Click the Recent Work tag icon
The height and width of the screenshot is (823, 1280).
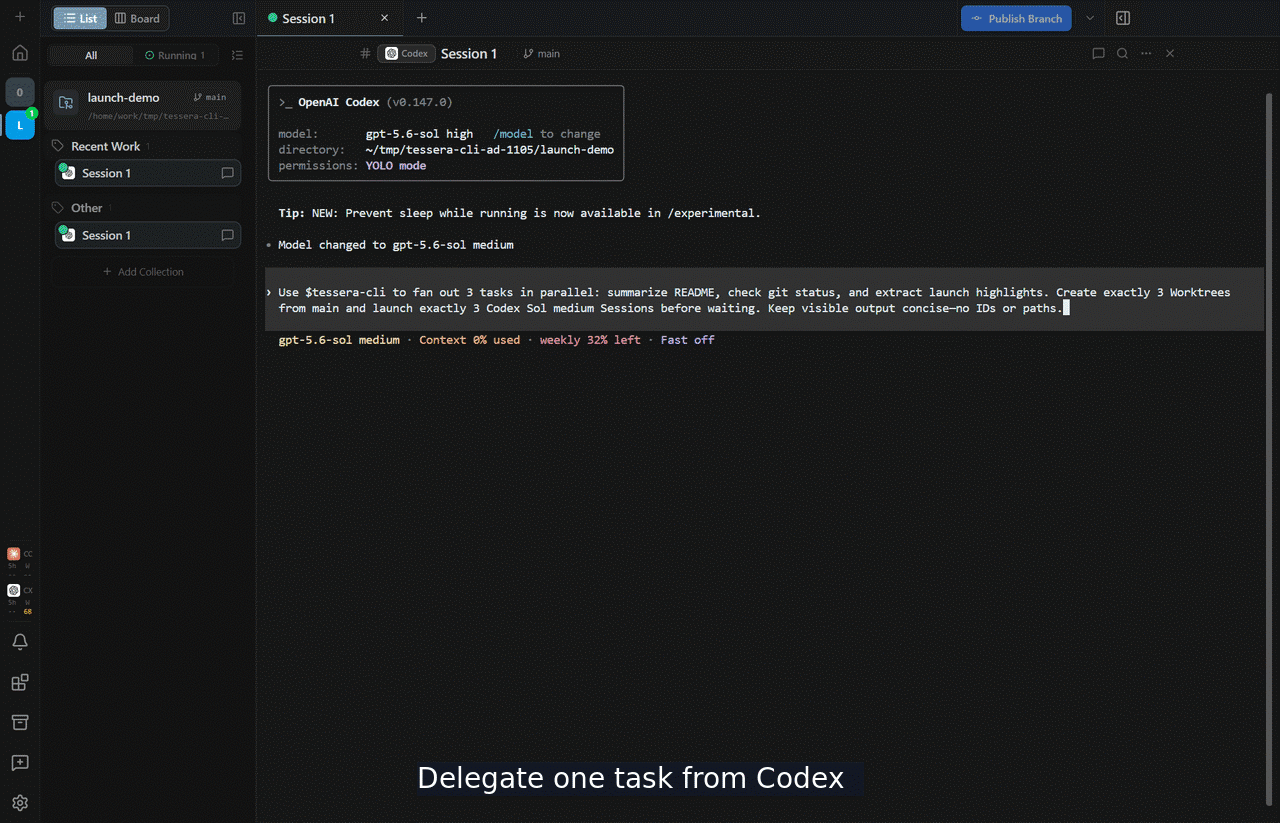click(58, 146)
